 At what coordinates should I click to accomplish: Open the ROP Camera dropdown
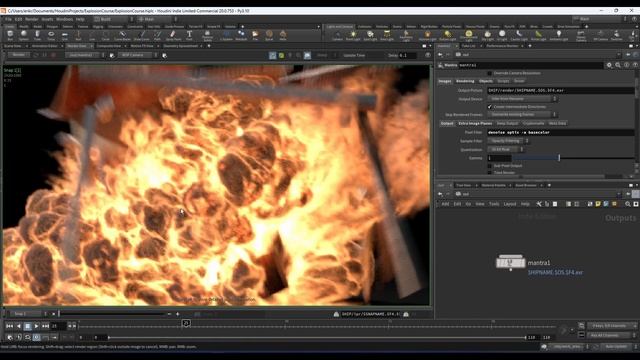point(137,55)
